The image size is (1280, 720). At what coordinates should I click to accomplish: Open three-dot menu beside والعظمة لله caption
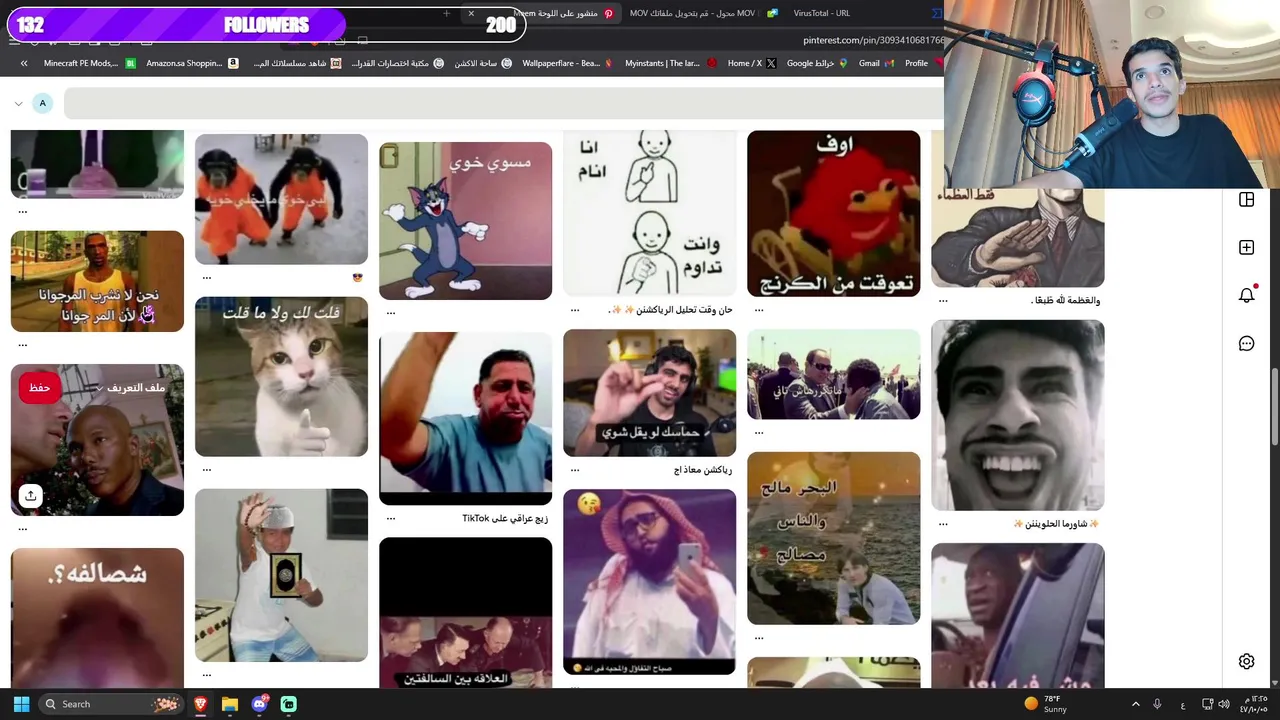pos(943,300)
